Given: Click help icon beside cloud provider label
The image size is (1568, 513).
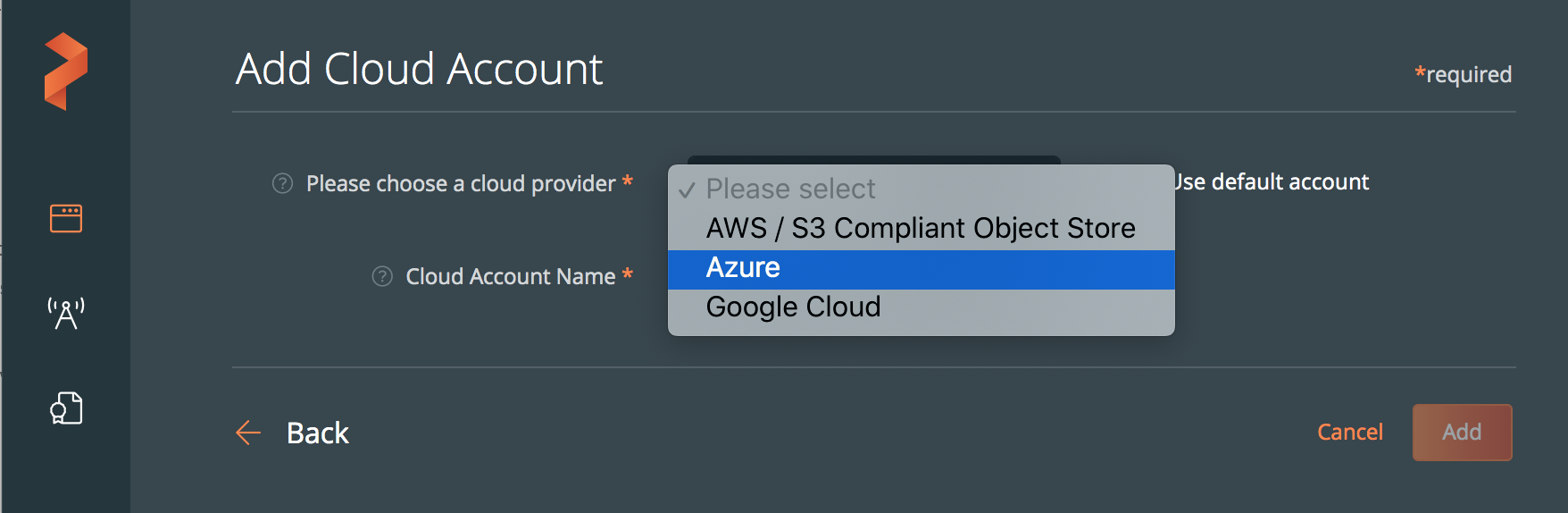Looking at the screenshot, I should point(282,183).
